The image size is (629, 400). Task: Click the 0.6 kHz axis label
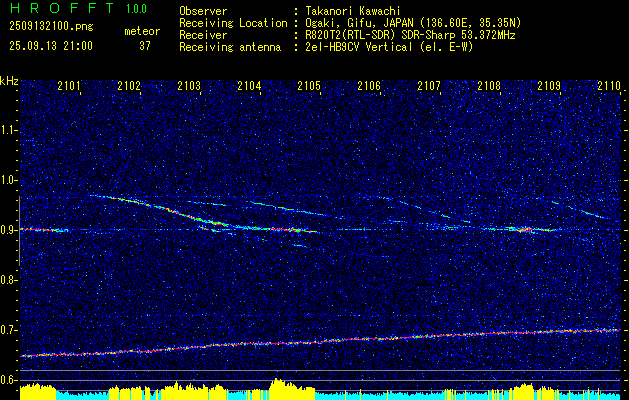click(x=8, y=380)
